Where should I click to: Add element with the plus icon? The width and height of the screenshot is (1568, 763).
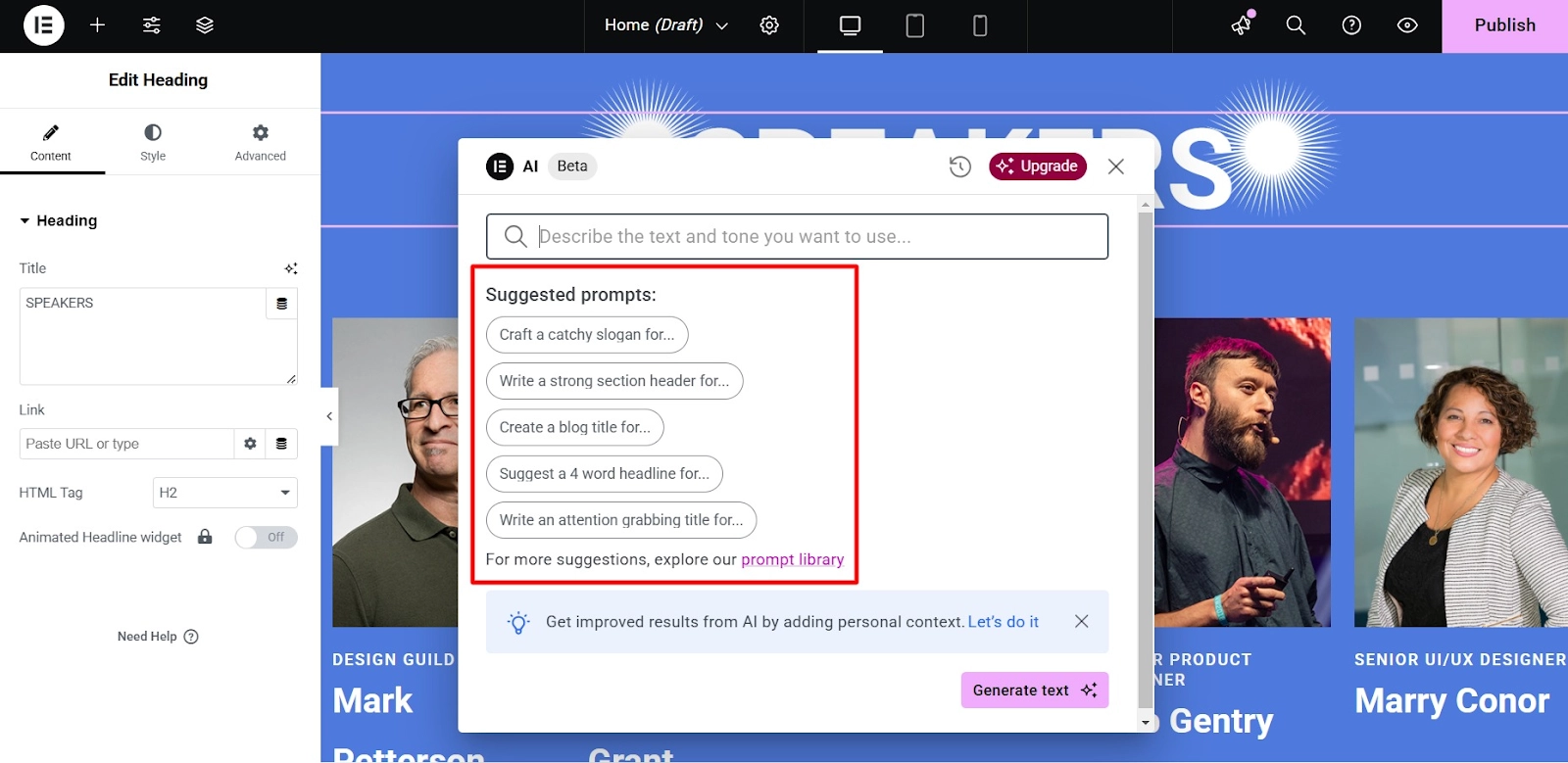coord(97,25)
